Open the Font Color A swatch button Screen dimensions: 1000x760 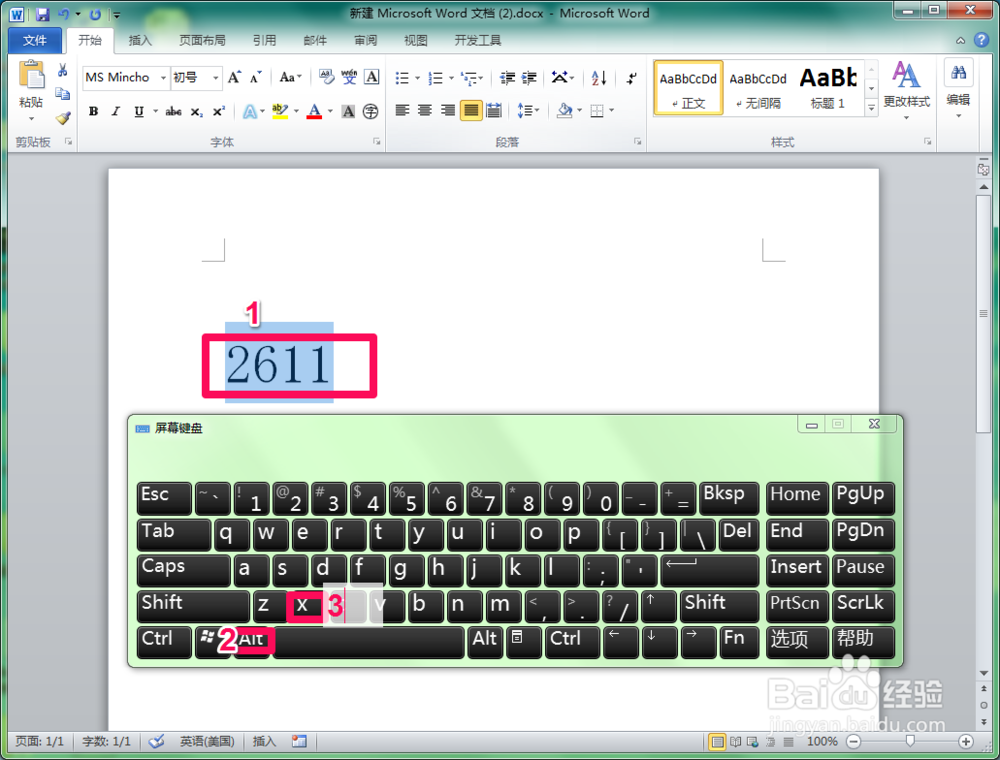314,112
